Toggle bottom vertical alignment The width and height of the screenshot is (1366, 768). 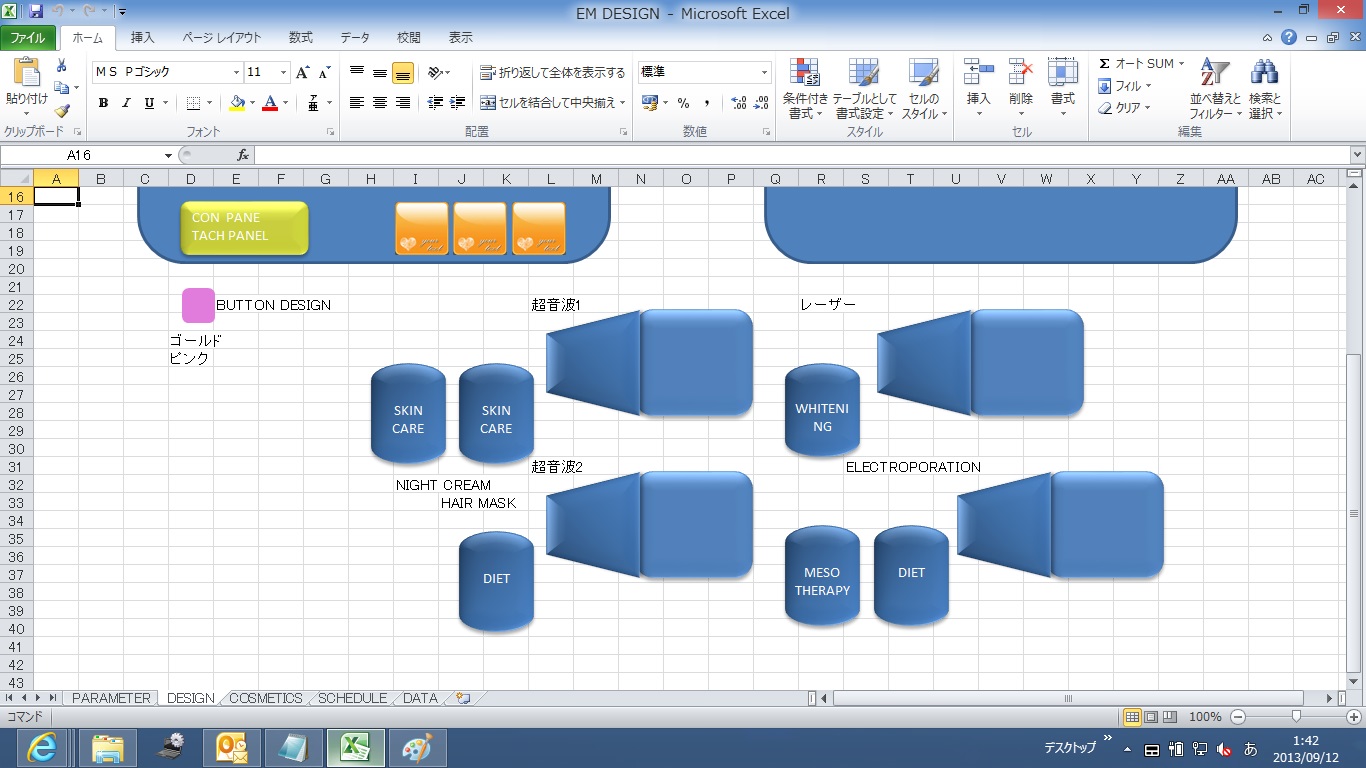(x=403, y=72)
